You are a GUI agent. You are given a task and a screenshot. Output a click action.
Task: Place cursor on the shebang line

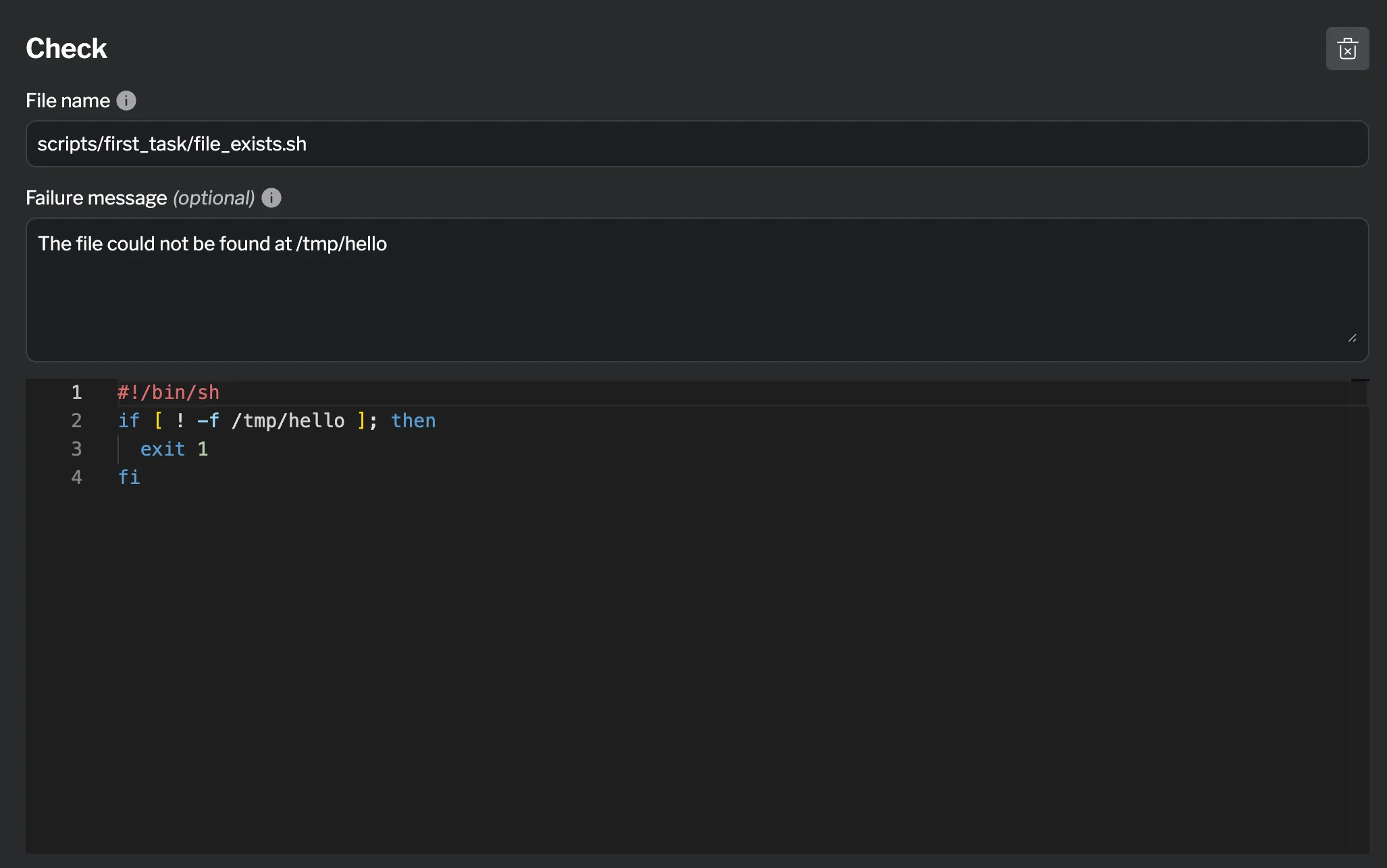168,391
